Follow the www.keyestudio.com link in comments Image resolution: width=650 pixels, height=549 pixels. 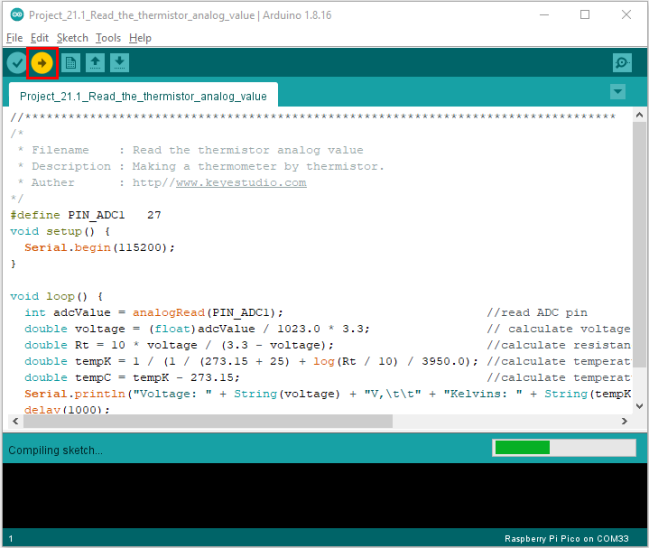coord(241,182)
